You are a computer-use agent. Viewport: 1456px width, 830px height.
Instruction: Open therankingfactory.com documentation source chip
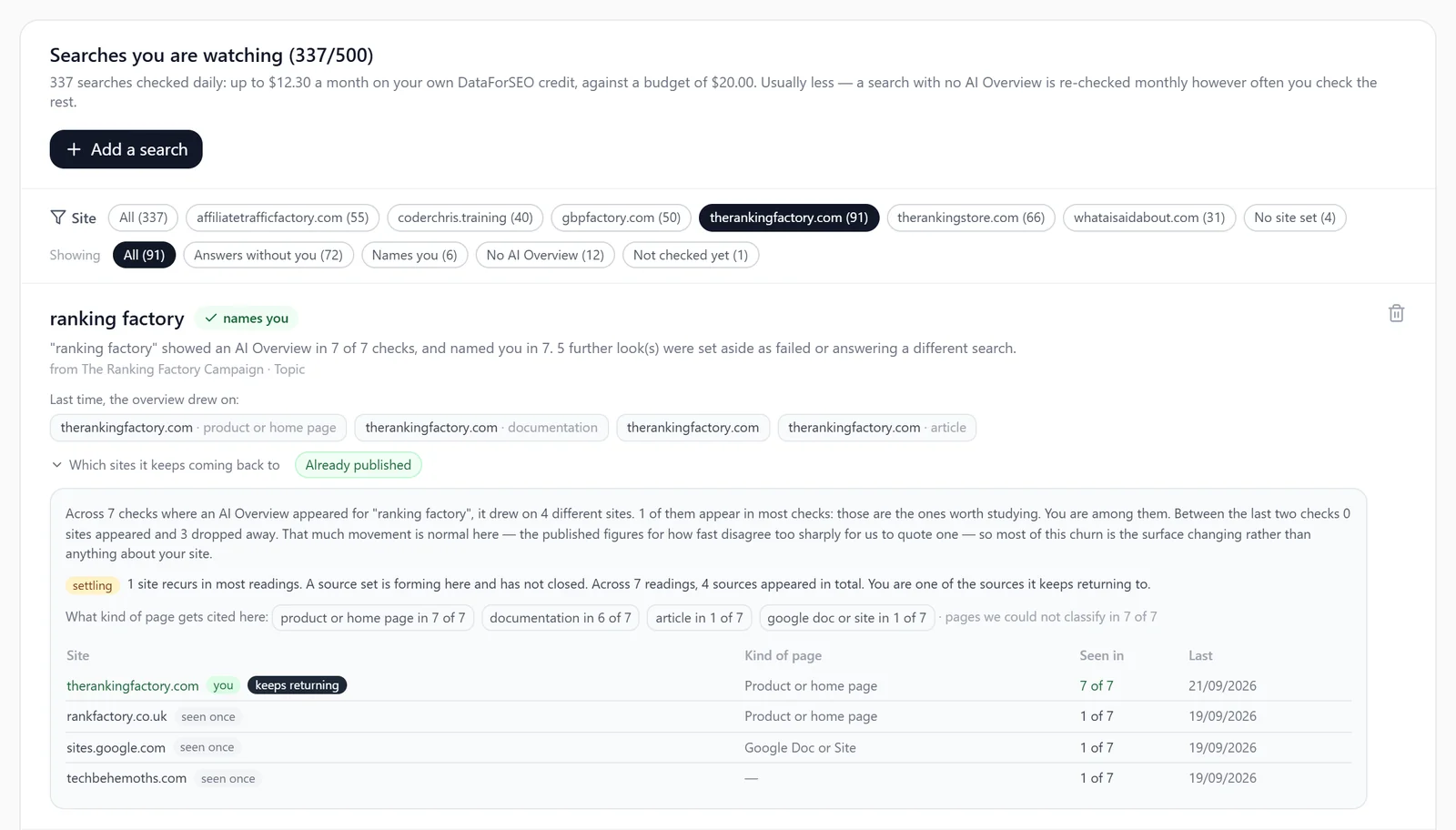tap(481, 428)
